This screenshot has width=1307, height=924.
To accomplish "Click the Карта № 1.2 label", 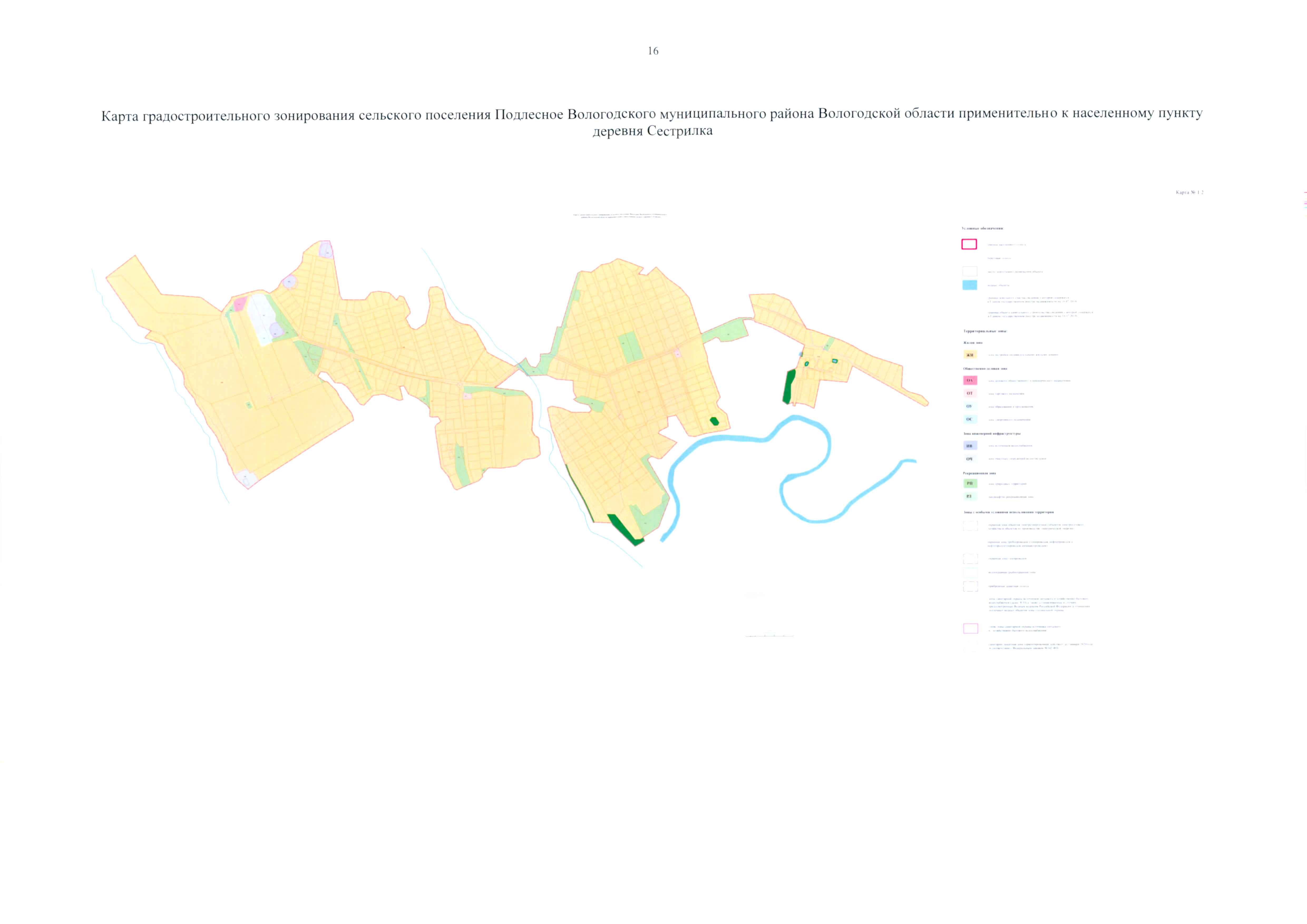I will (1189, 192).
